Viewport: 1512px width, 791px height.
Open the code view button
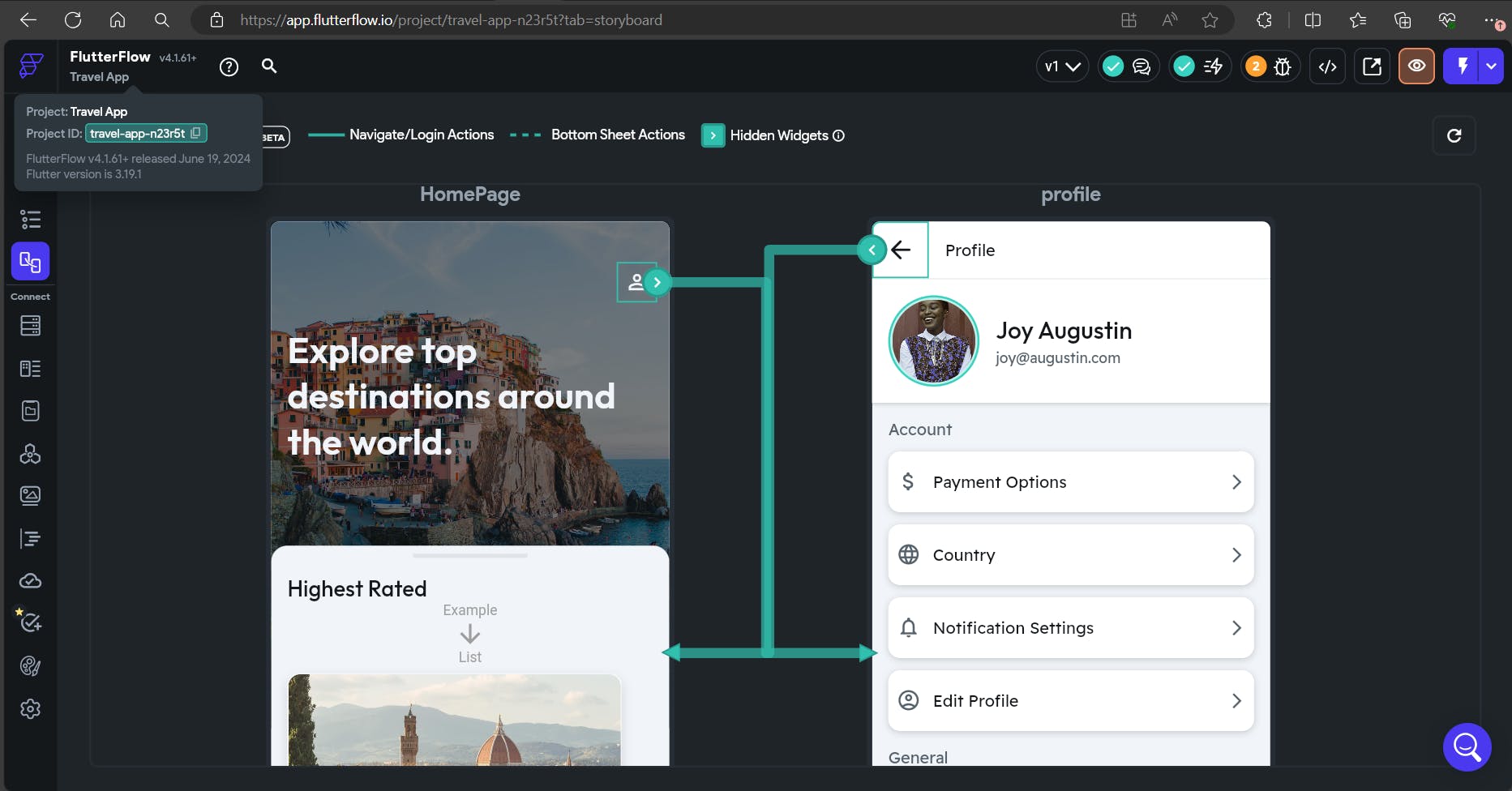pyautogui.click(x=1328, y=66)
